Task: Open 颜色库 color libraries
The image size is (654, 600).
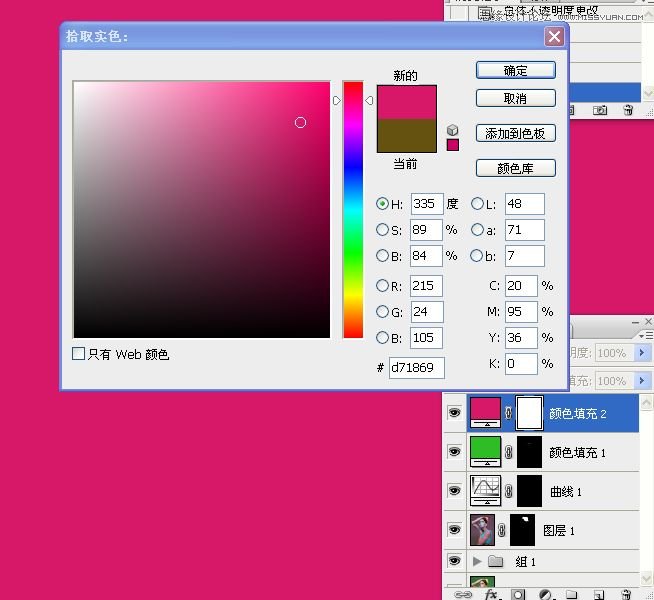Action: (x=516, y=168)
